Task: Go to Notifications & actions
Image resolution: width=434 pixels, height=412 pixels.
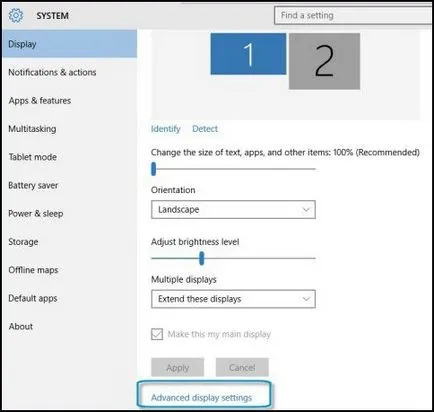Action: (52, 72)
